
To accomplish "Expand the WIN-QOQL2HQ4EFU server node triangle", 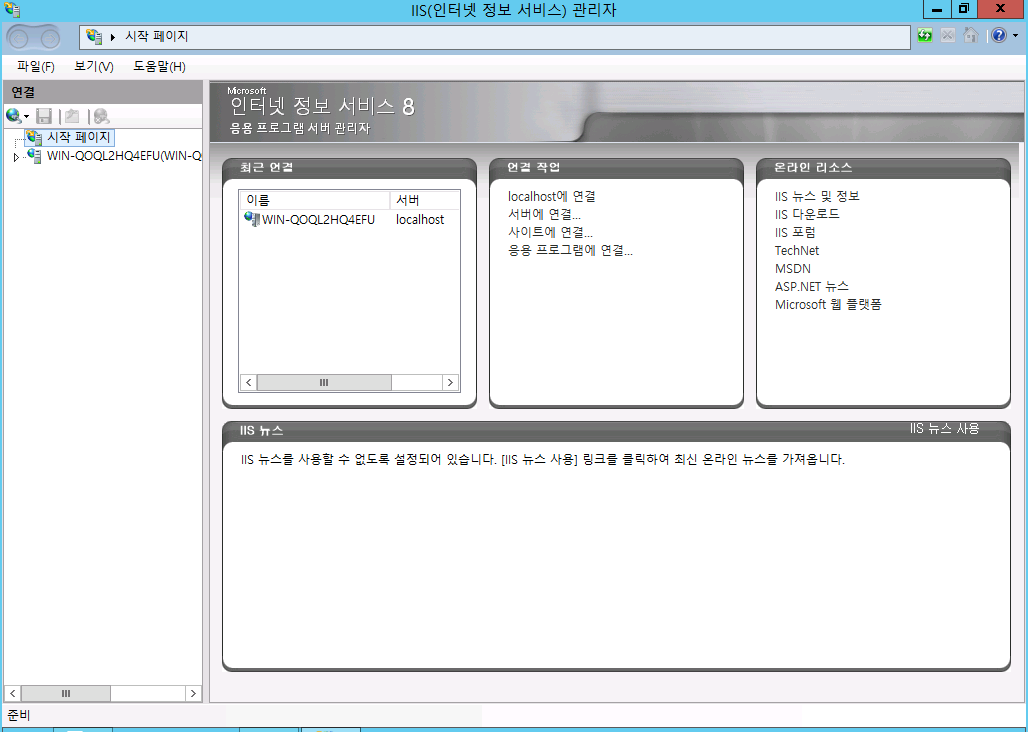I will pos(16,157).
